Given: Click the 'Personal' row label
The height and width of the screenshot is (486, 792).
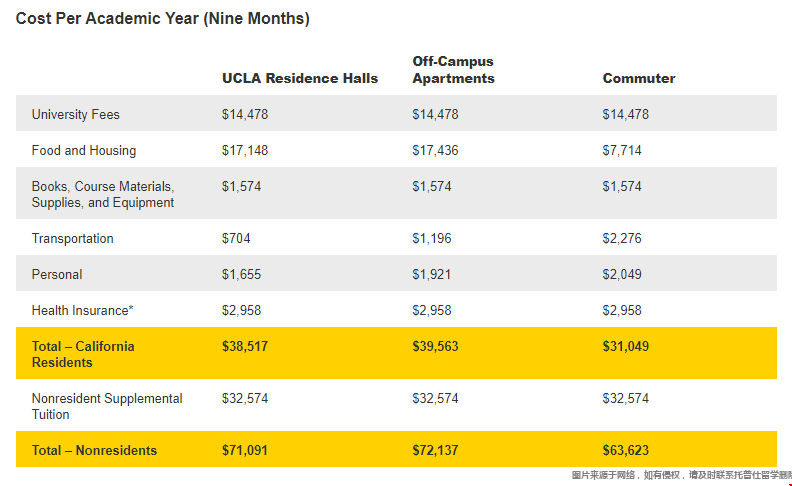Looking at the screenshot, I should coord(57,274).
